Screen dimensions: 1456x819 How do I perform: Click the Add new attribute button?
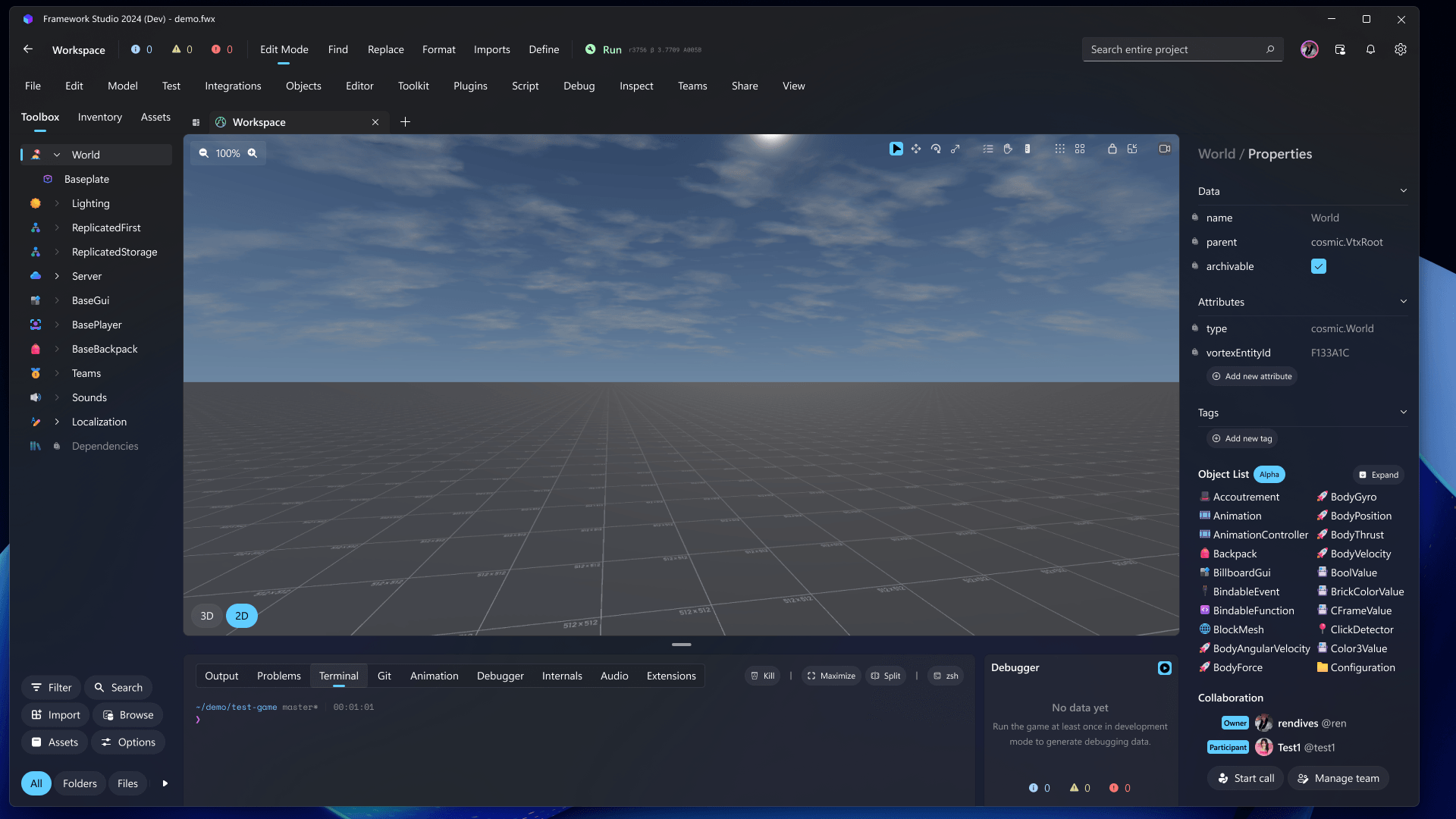point(1251,375)
